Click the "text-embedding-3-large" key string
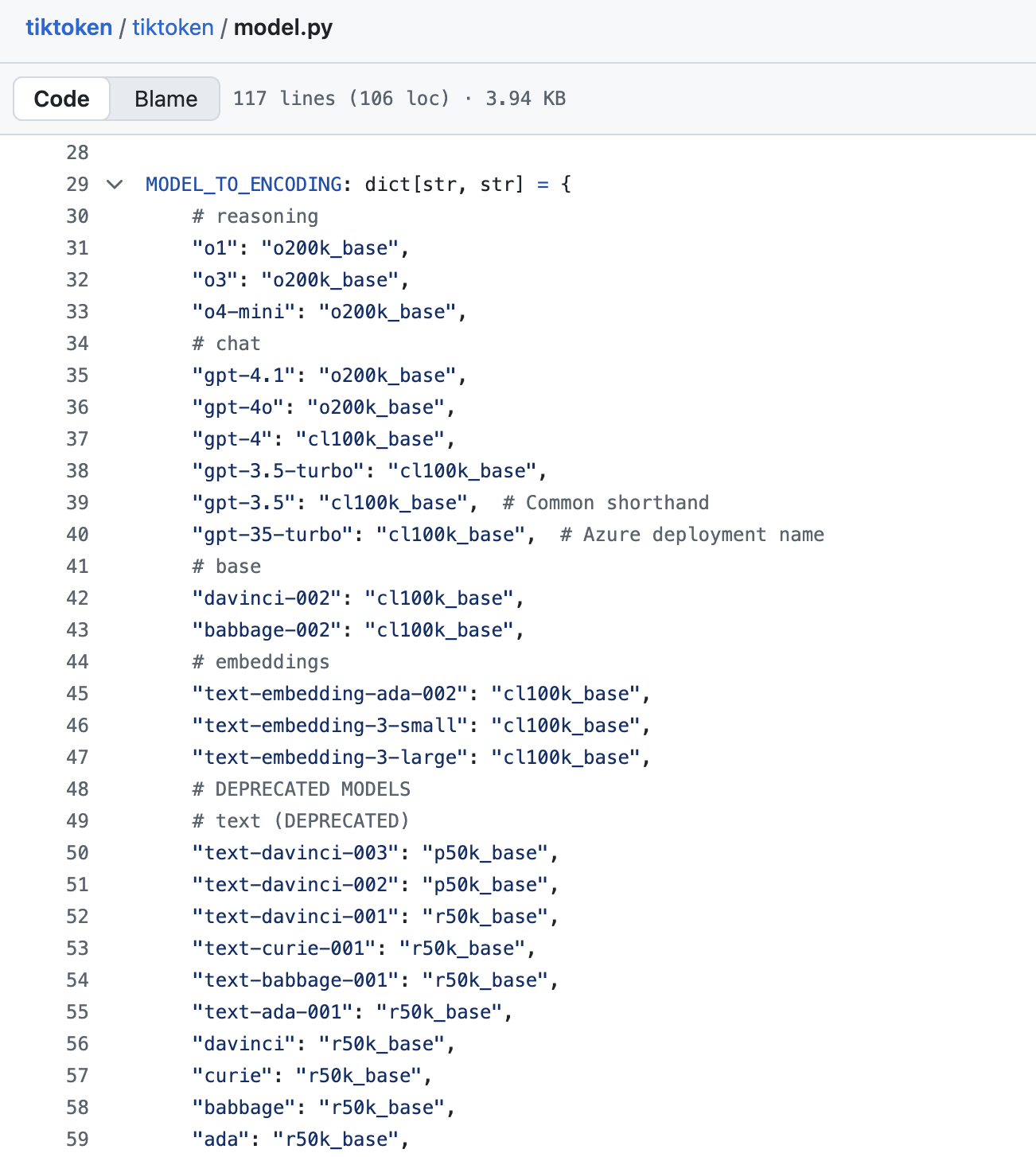Screen dimensions: 1036x1157 pos(331,758)
